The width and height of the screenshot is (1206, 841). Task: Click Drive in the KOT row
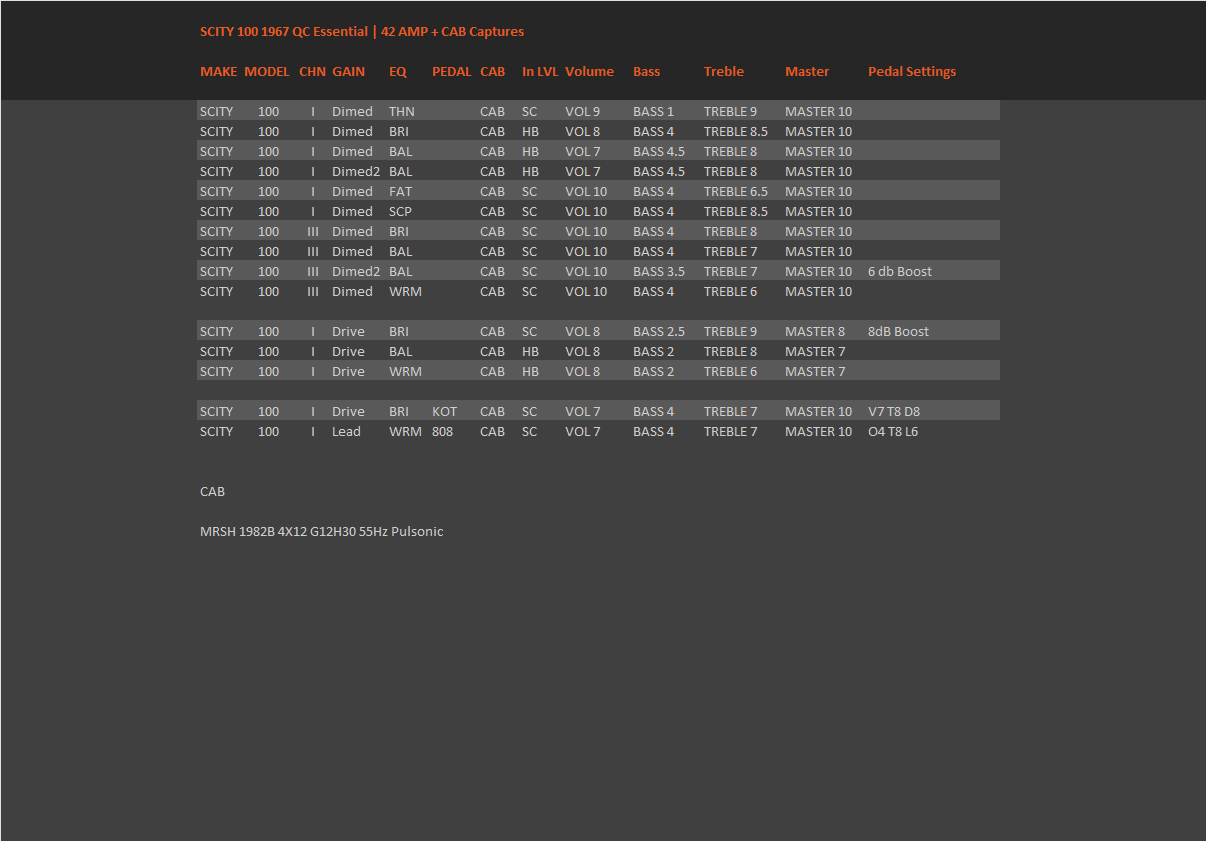click(x=348, y=411)
